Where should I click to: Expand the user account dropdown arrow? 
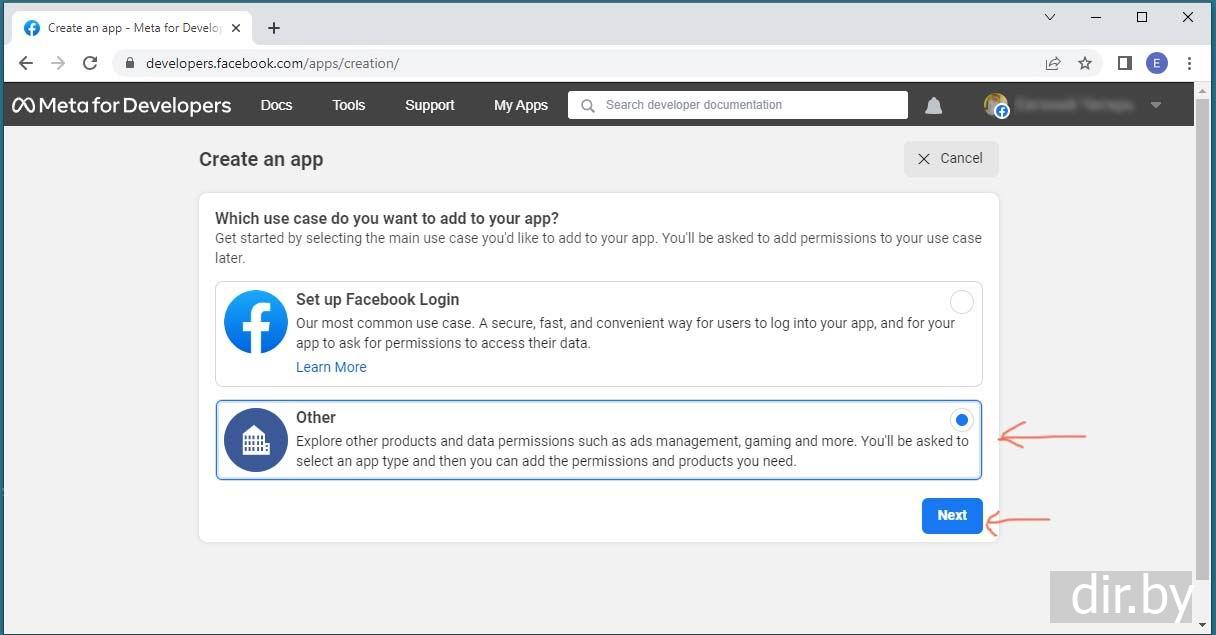(1156, 105)
